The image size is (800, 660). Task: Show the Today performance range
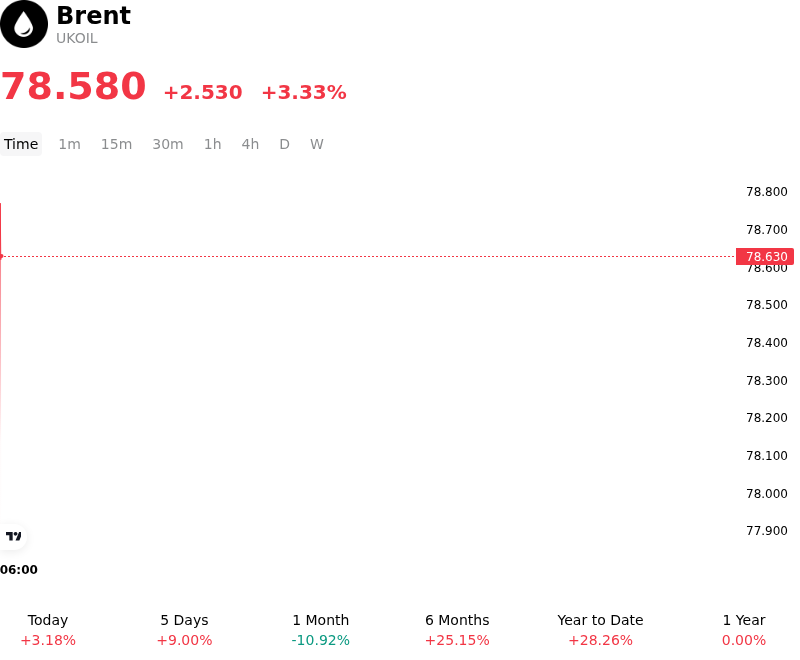point(48,630)
